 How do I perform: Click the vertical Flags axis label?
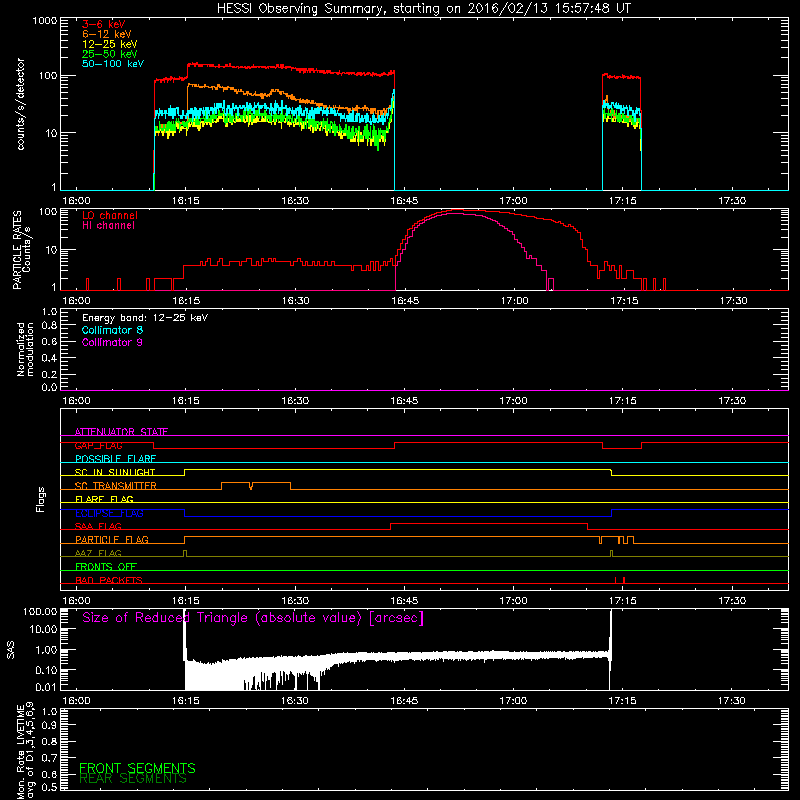pos(41,499)
